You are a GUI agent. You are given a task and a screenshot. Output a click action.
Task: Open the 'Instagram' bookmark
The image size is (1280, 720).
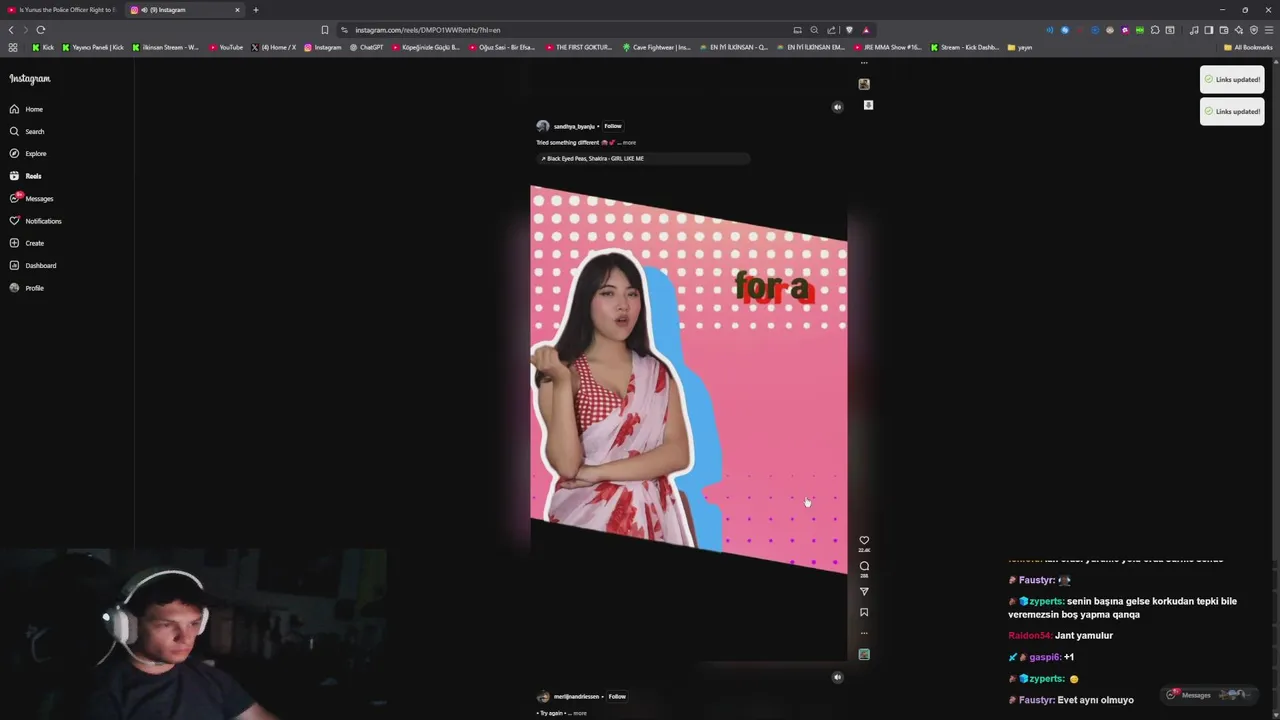322,47
